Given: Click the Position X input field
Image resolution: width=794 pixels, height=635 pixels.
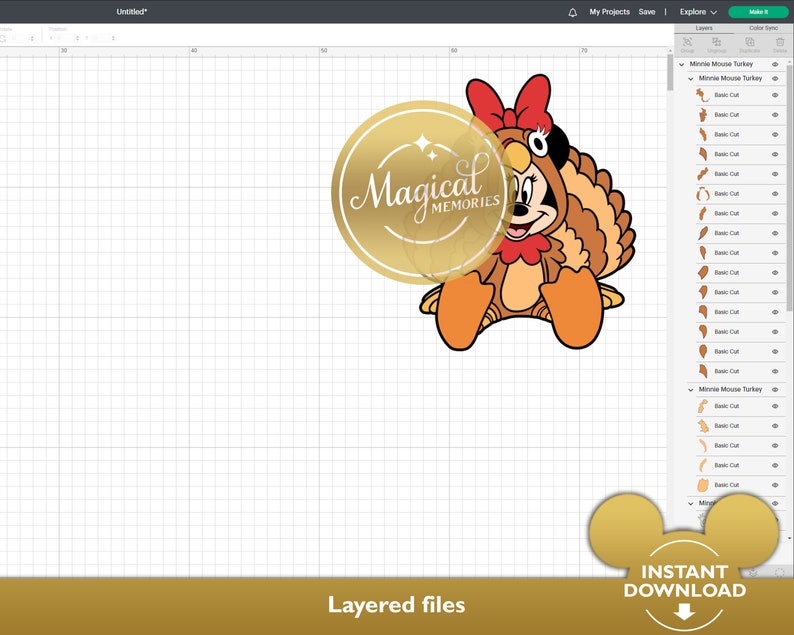Looking at the screenshot, I should 64,38.
